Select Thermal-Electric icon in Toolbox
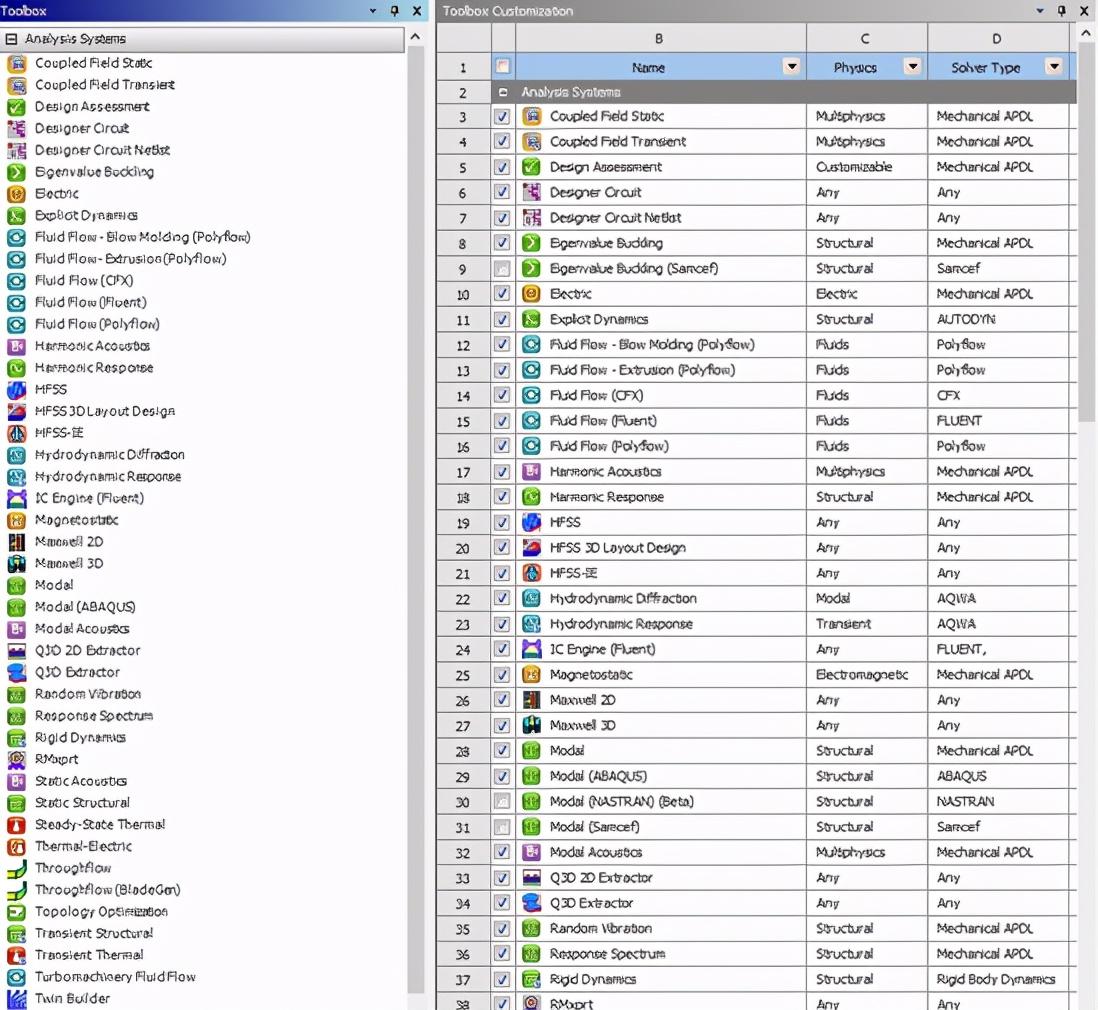The image size is (1098, 1010). [x=16, y=847]
